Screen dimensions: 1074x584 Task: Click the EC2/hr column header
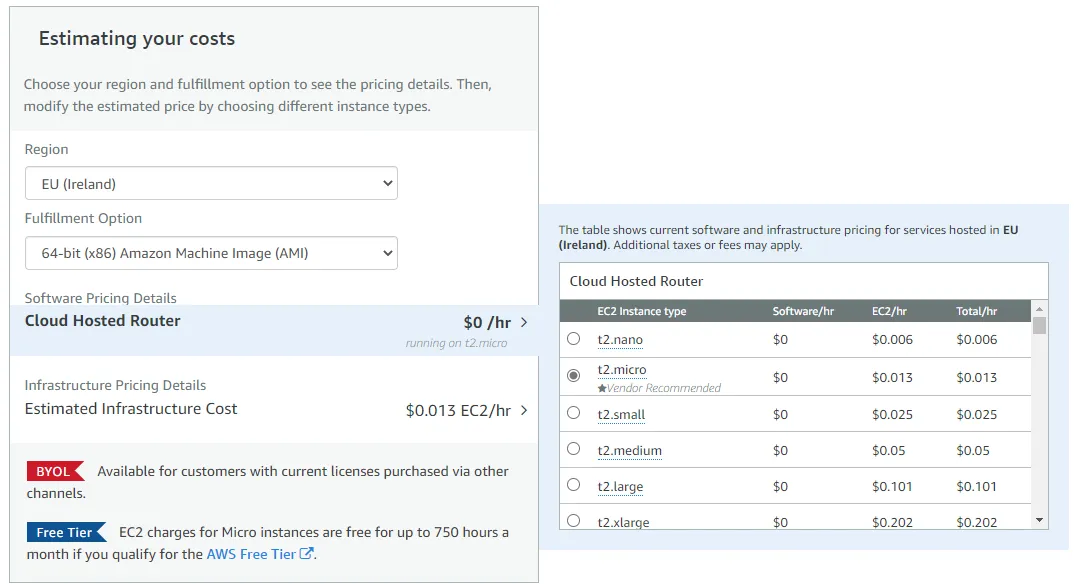click(x=889, y=311)
